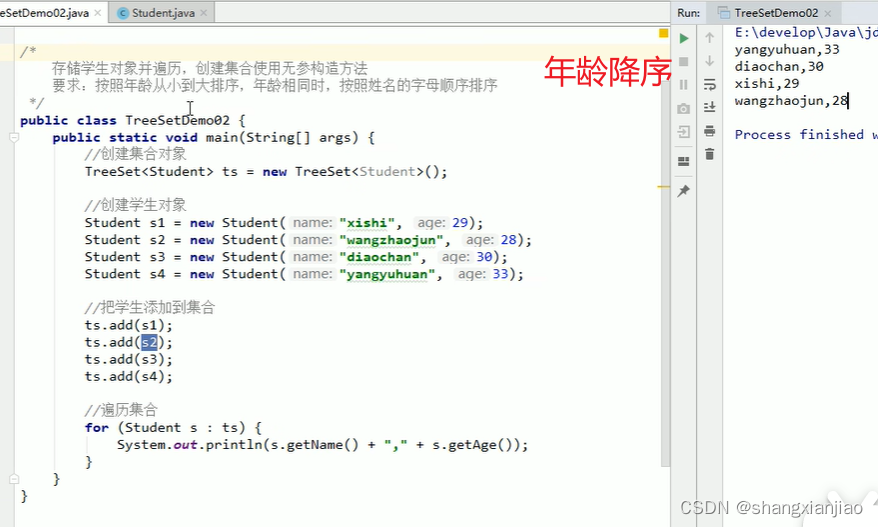878x527 pixels.
Task: Click the selected s2 in ts.add
Action: [149, 342]
